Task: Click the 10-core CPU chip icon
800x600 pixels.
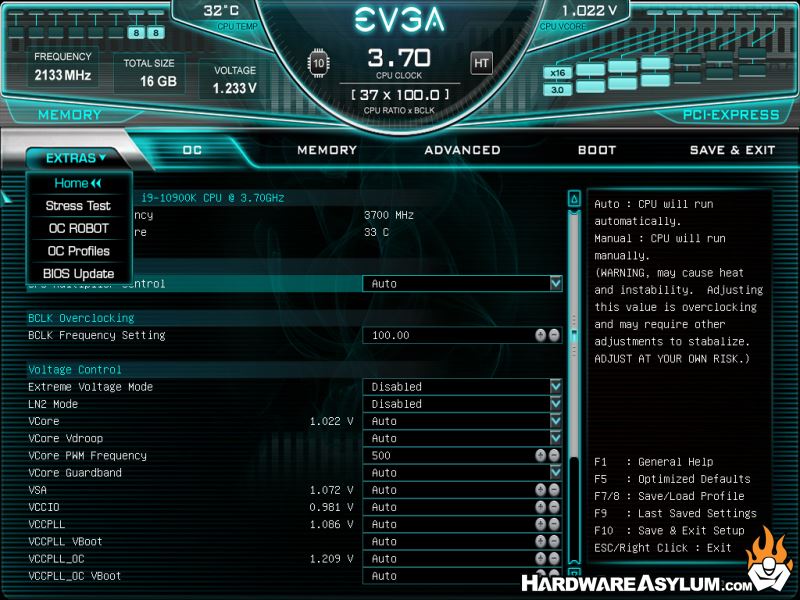Action: coord(318,63)
